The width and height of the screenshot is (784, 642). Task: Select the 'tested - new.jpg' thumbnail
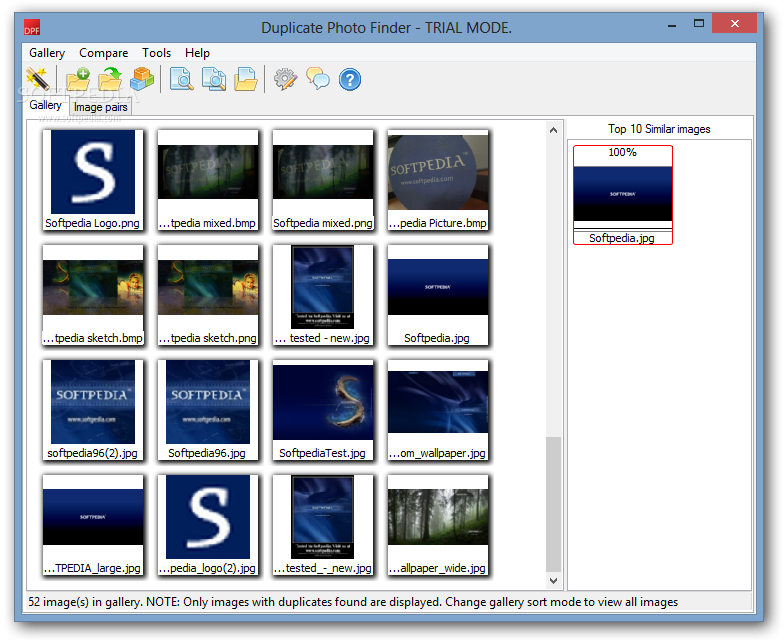[323, 295]
